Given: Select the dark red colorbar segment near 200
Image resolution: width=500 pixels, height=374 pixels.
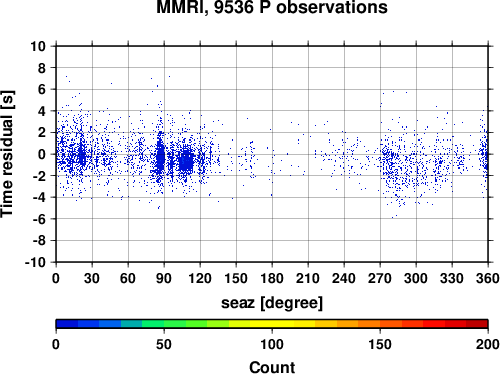Looking at the screenshot, I should click(x=477, y=324).
